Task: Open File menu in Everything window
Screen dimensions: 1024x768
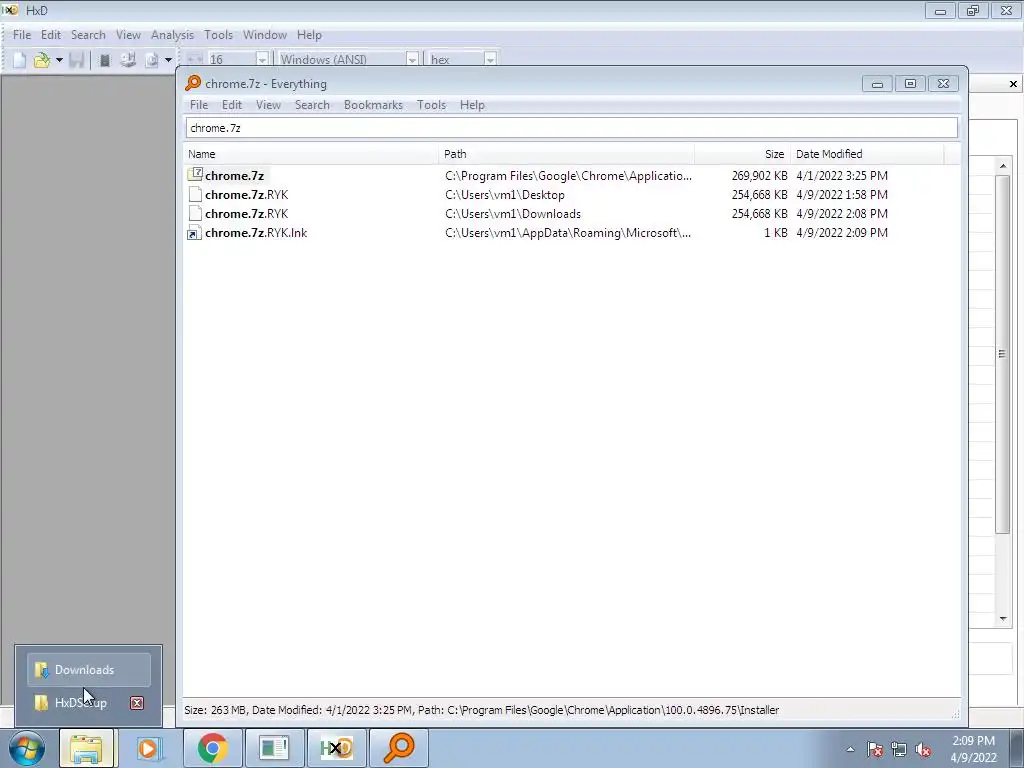Action: coord(199,104)
